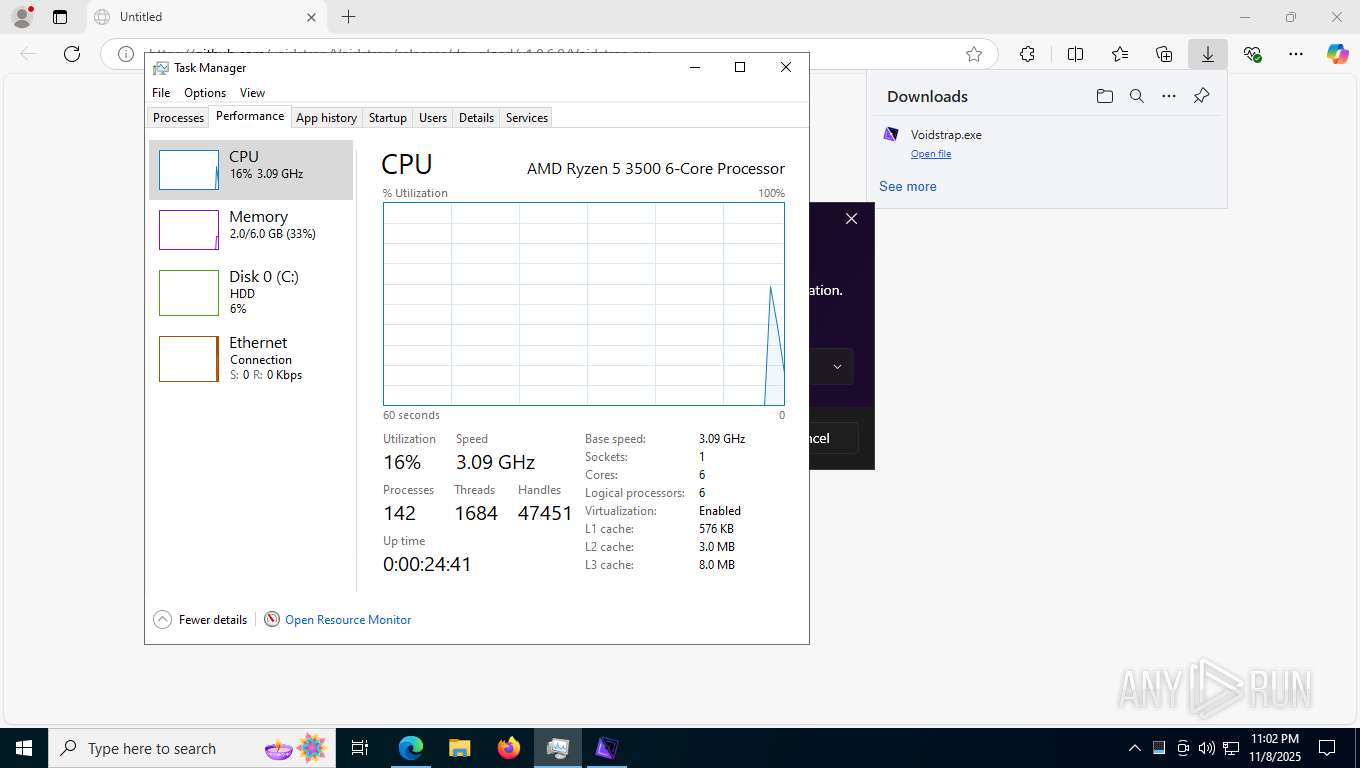Viewport: 1360px width, 768px height.
Task: Pin the Downloads panel
Action: point(1202,96)
